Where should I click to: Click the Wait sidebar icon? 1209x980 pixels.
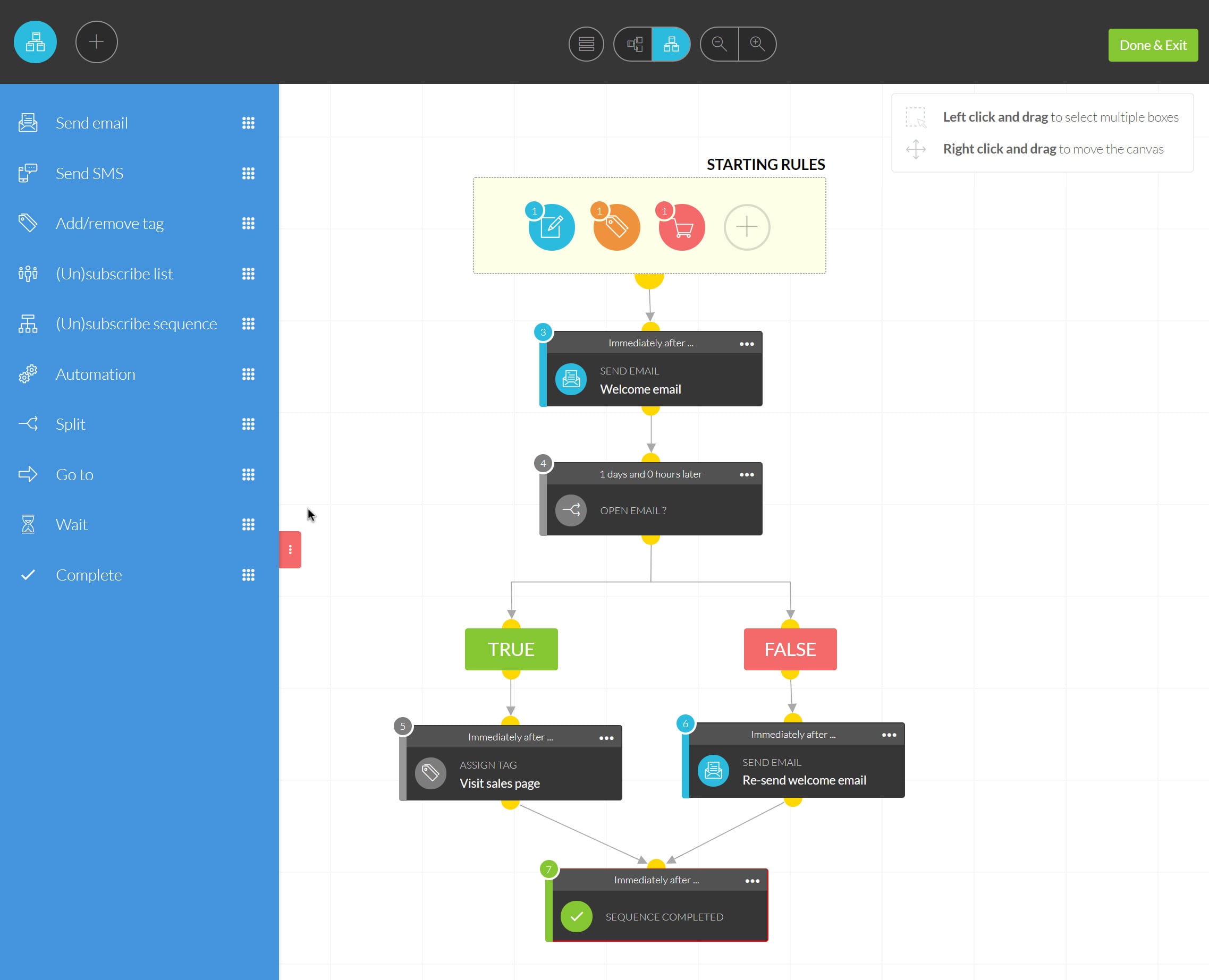28,524
